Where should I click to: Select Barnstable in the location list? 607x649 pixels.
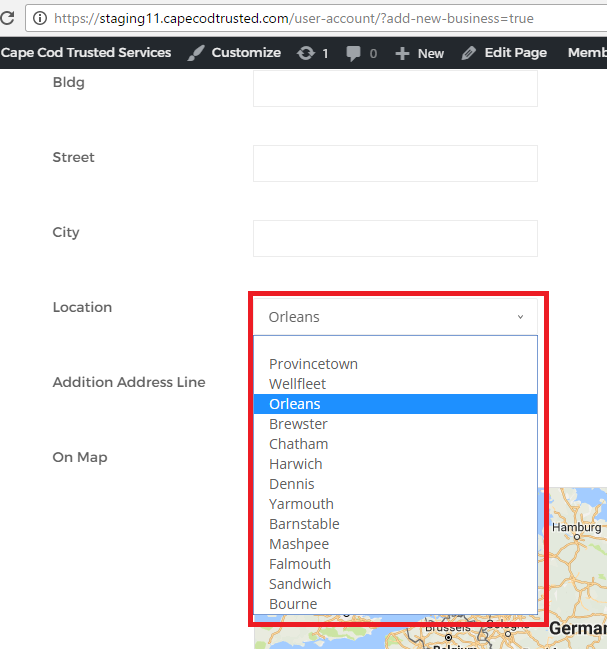tap(304, 524)
